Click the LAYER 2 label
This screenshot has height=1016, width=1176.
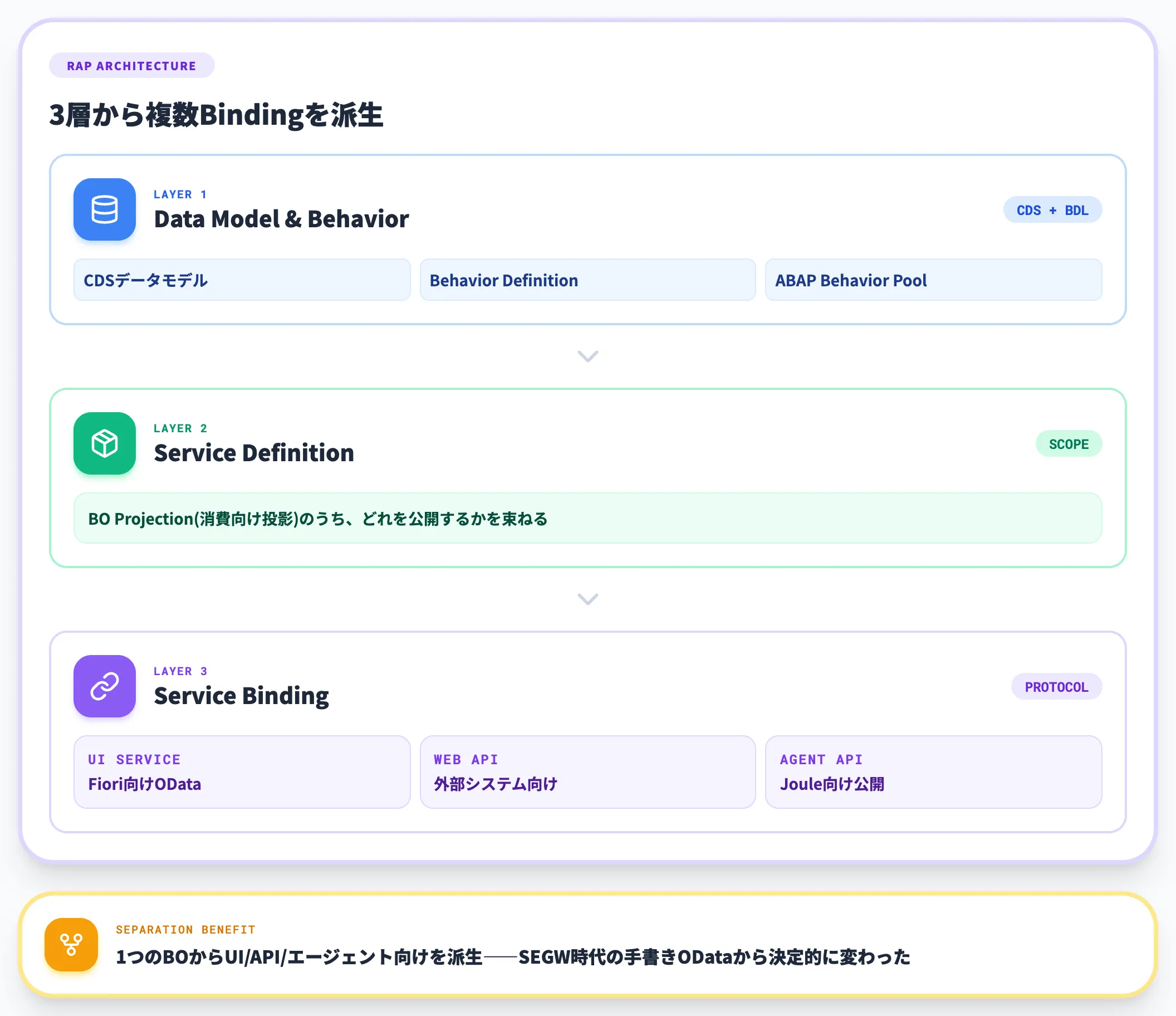180,428
